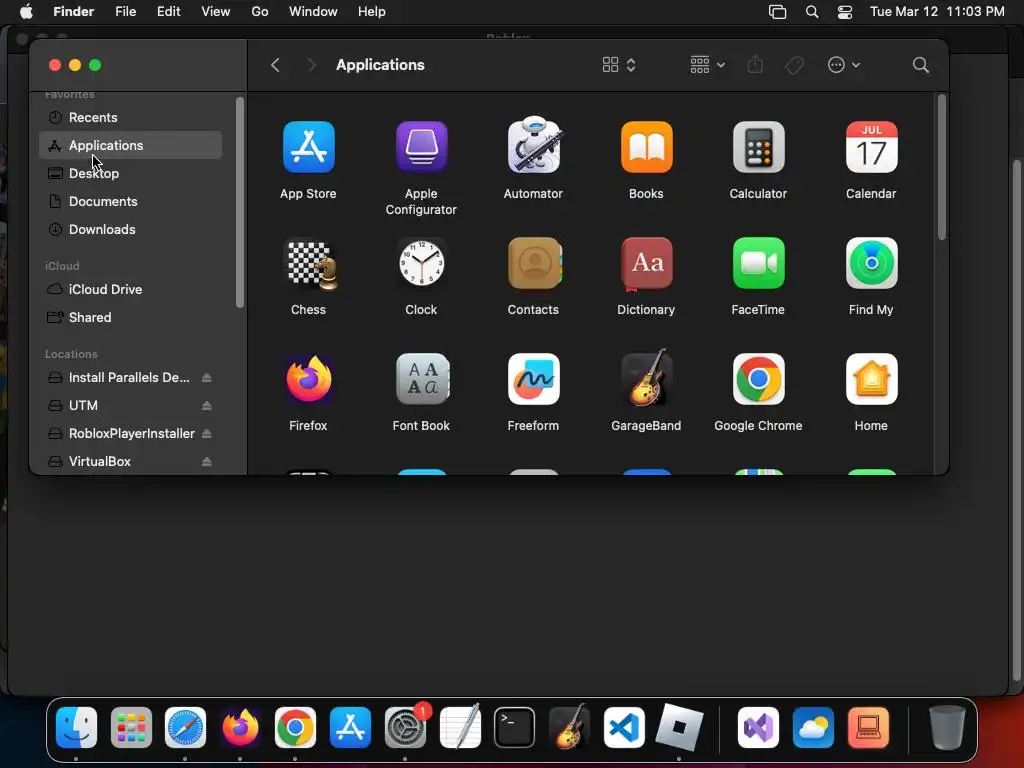Eject the RobloxPlayerInstaller volume
The width and height of the screenshot is (1024, 768).
click(206, 434)
